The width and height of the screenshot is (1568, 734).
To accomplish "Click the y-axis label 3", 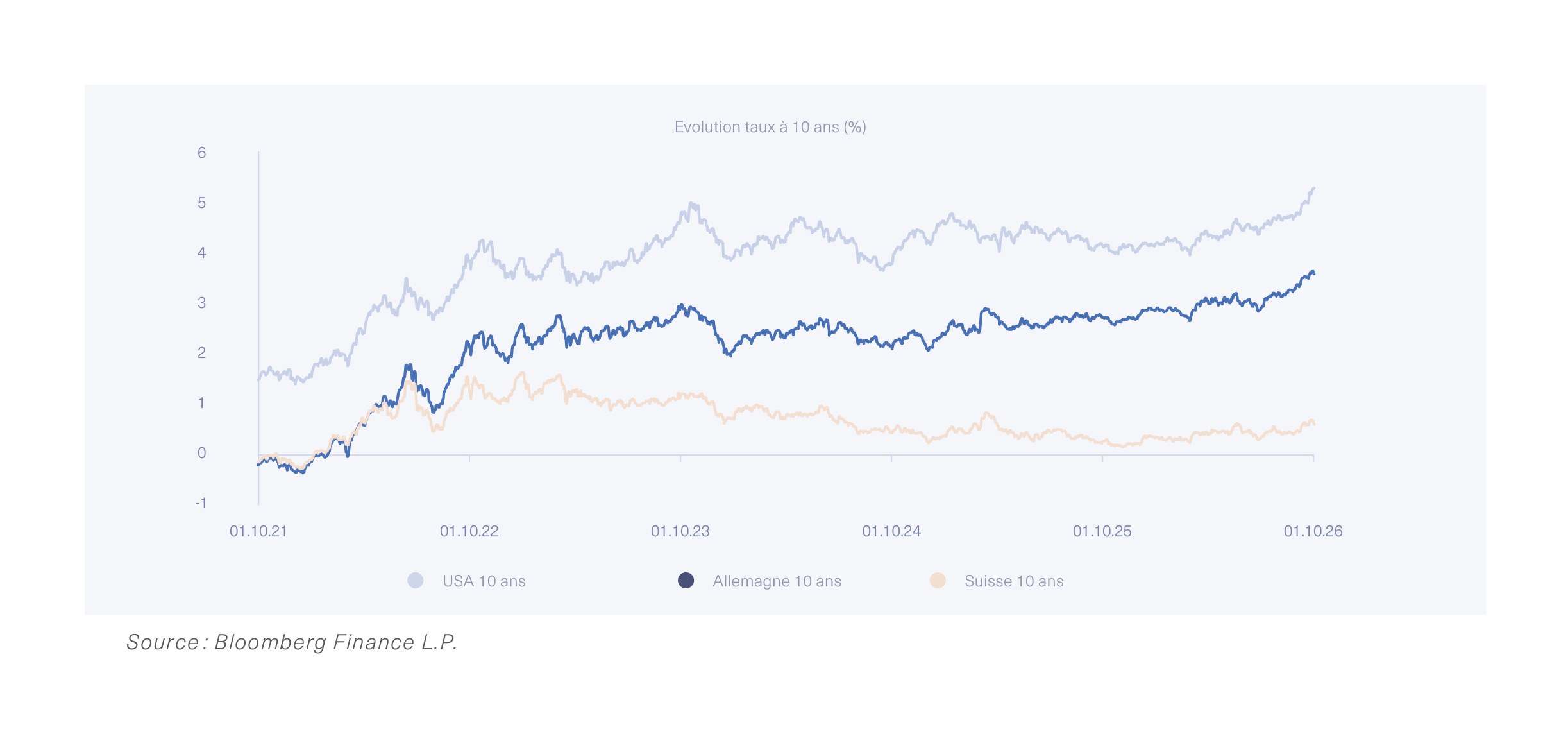I will (202, 303).
